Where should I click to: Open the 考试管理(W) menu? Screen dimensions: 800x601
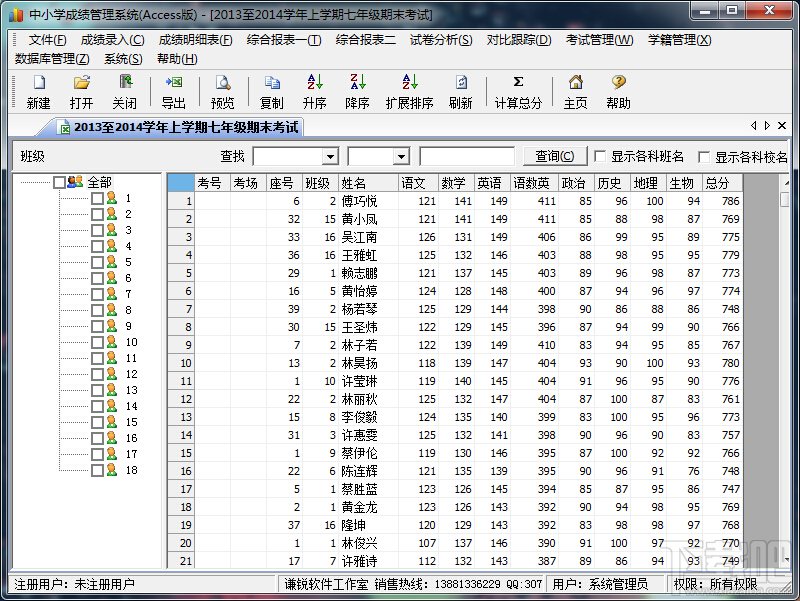coord(599,40)
